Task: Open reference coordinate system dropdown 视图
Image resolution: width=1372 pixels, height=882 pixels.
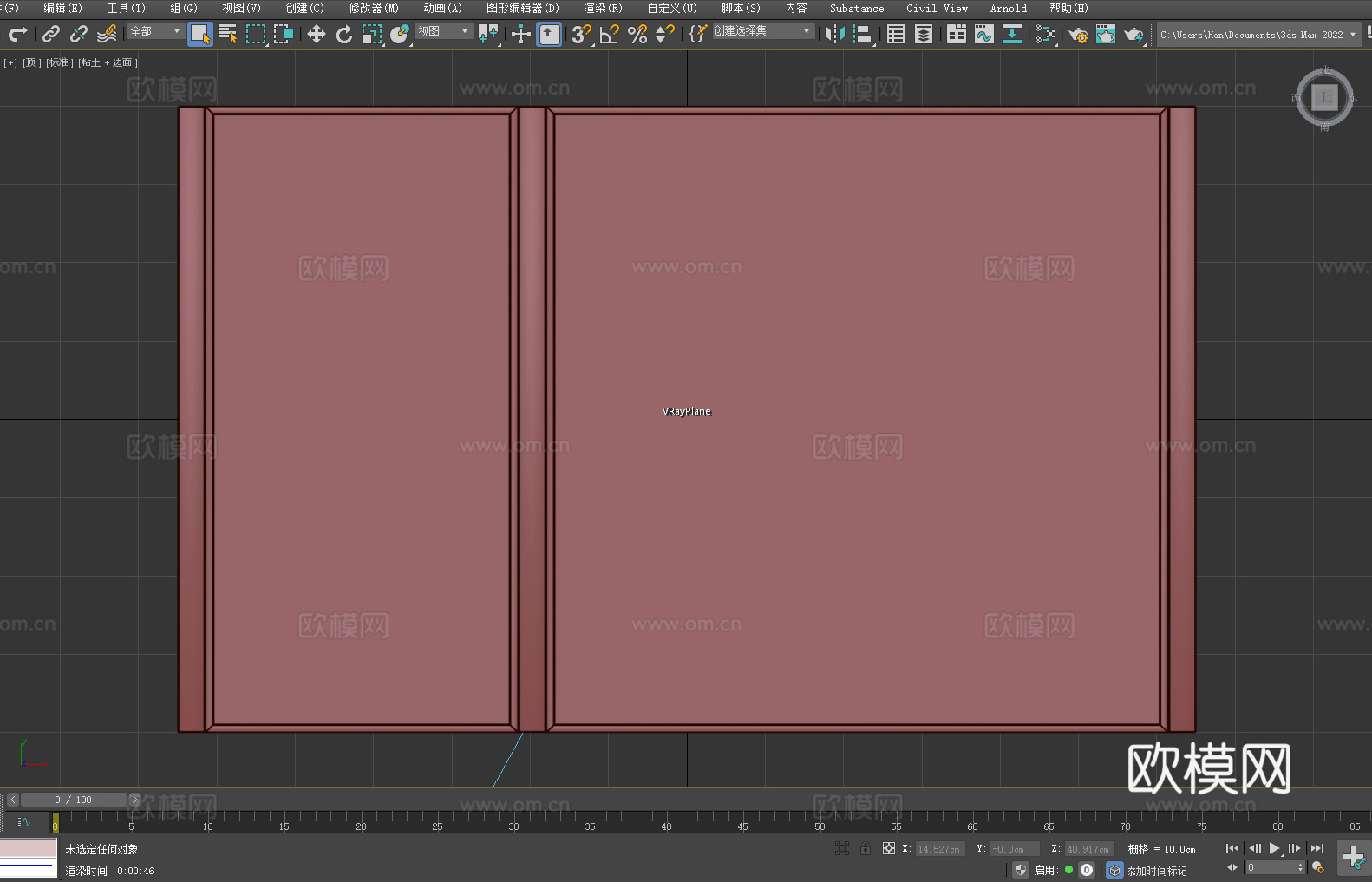Action: 443,31
